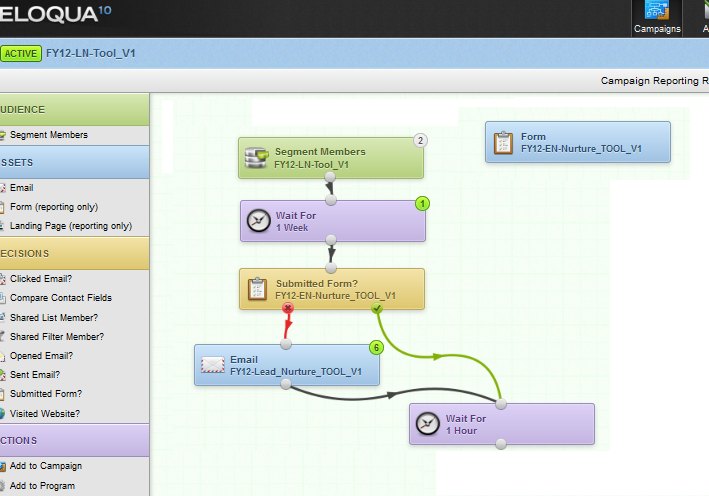Click the green badge 1 on Wait For 1 Week
Image resolution: width=709 pixels, height=496 pixels.
422,203
